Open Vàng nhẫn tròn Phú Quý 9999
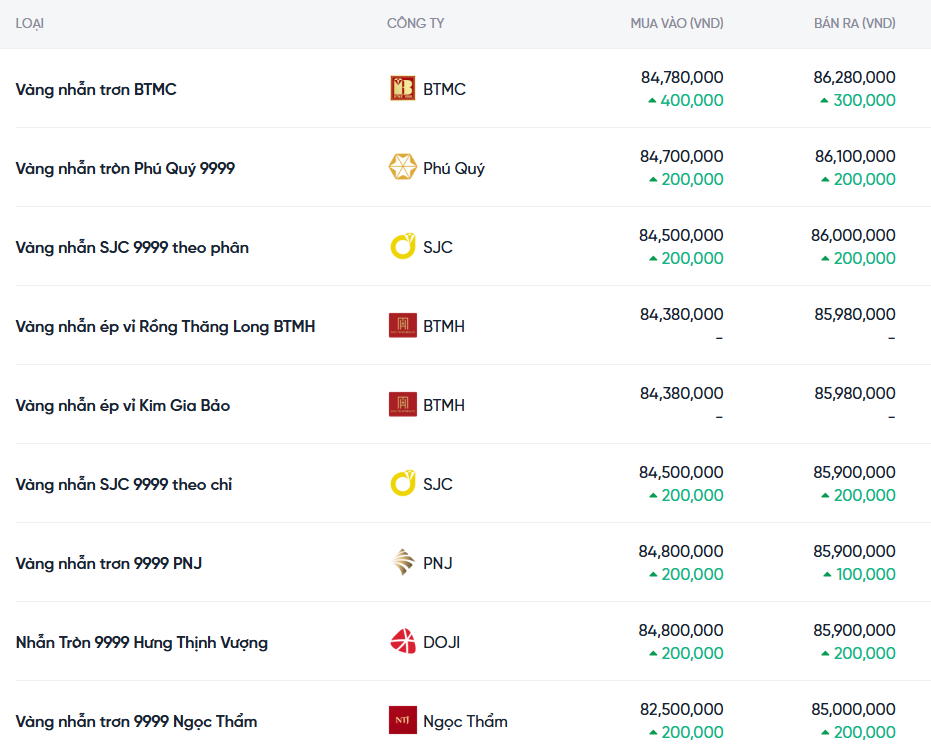Image resolution: width=931 pixels, height=755 pixels. pyautogui.click(x=125, y=168)
